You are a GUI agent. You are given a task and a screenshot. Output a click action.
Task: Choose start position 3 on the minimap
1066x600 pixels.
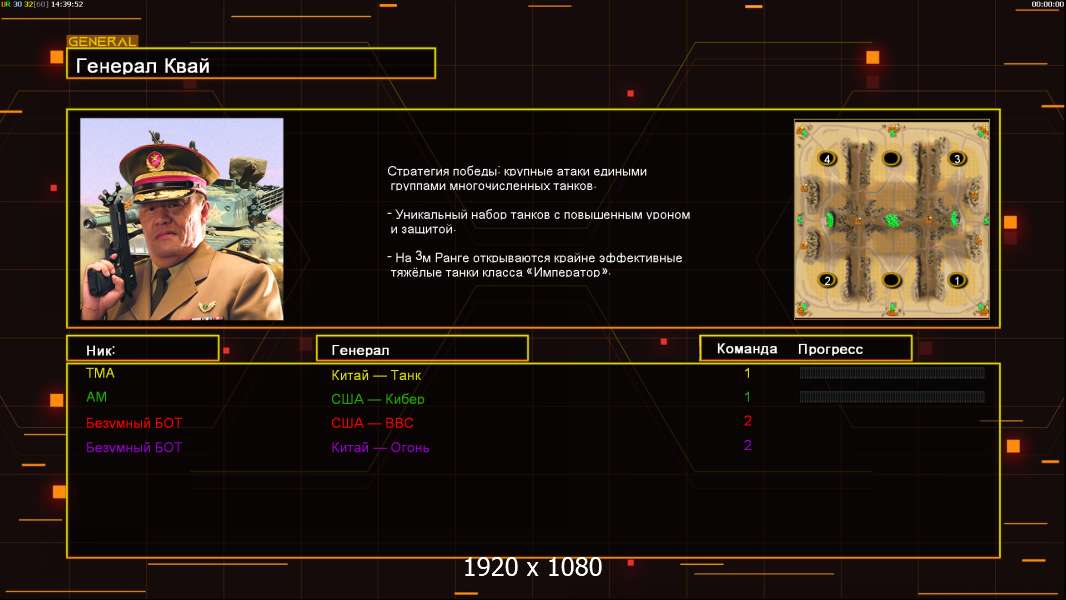tap(956, 159)
